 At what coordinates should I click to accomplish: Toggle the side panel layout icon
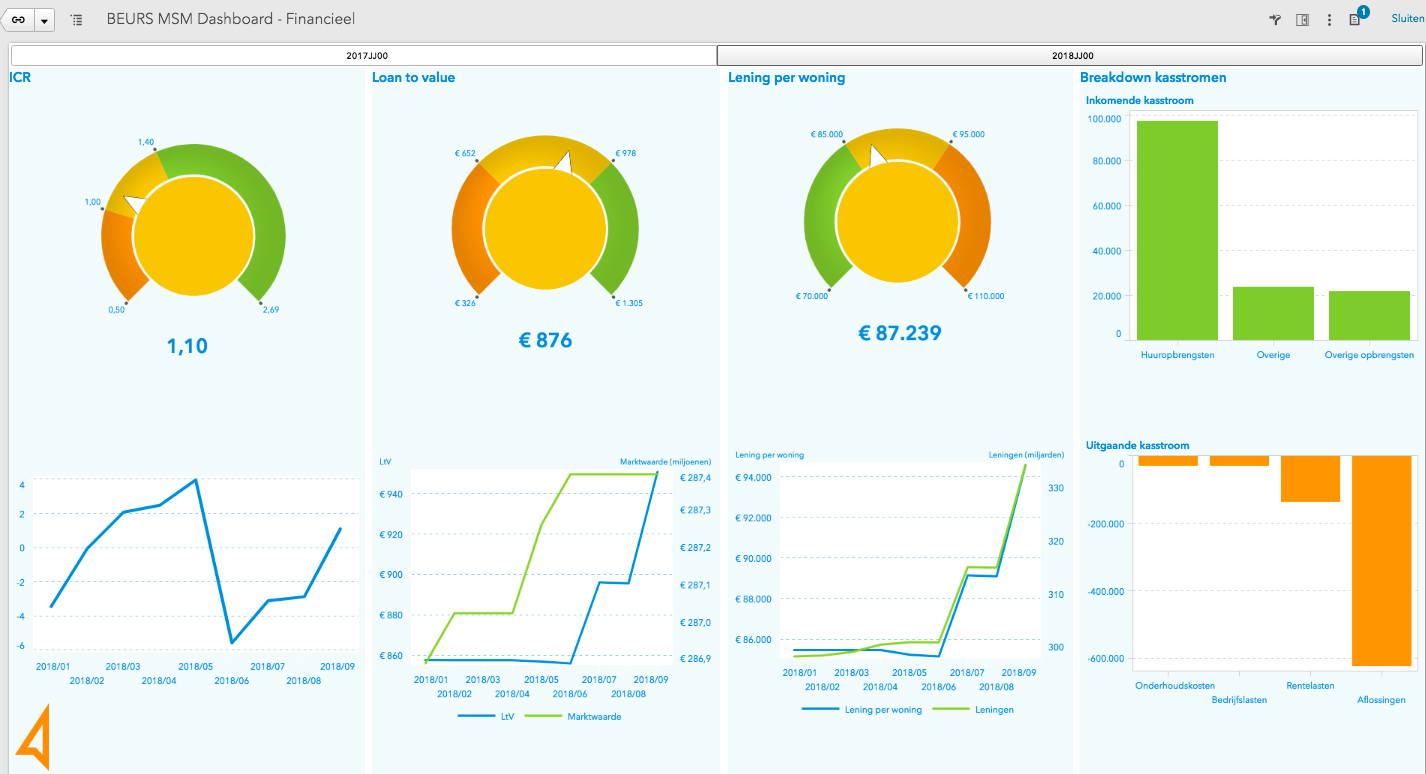tap(1302, 20)
